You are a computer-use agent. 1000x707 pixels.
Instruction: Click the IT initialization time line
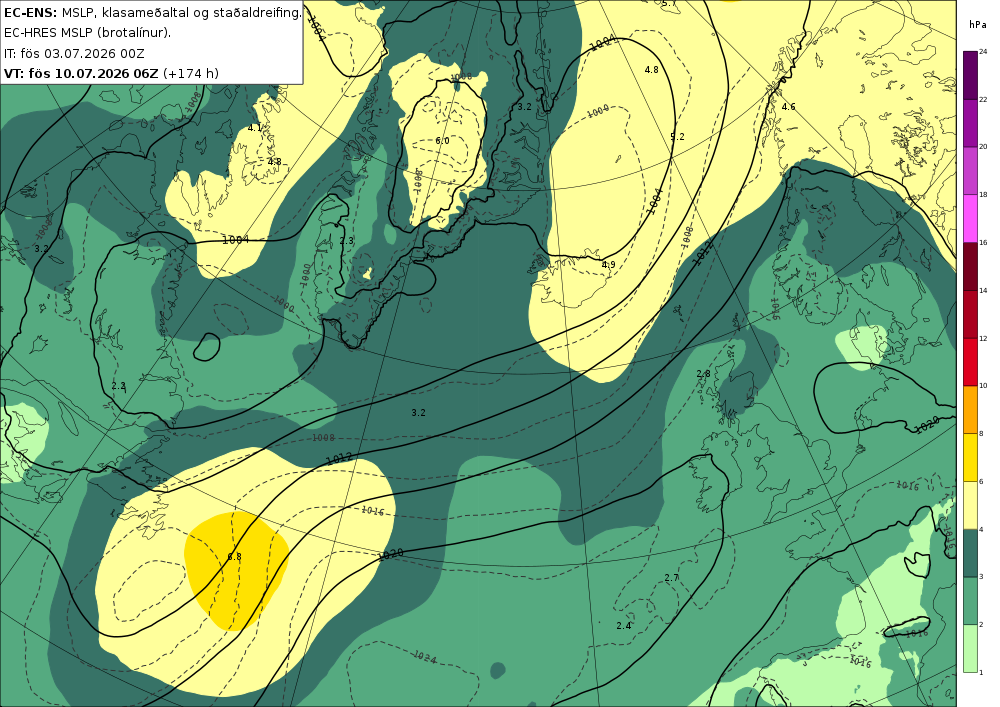[74, 53]
